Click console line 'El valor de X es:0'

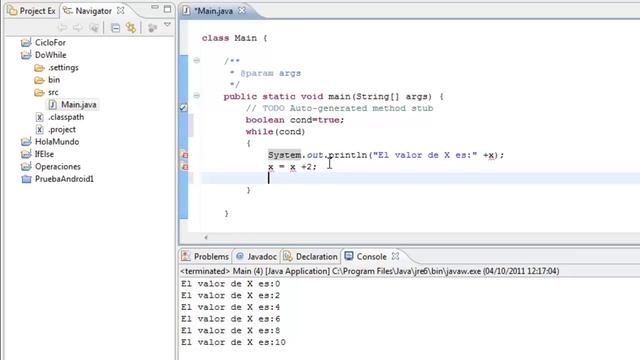[231, 284]
